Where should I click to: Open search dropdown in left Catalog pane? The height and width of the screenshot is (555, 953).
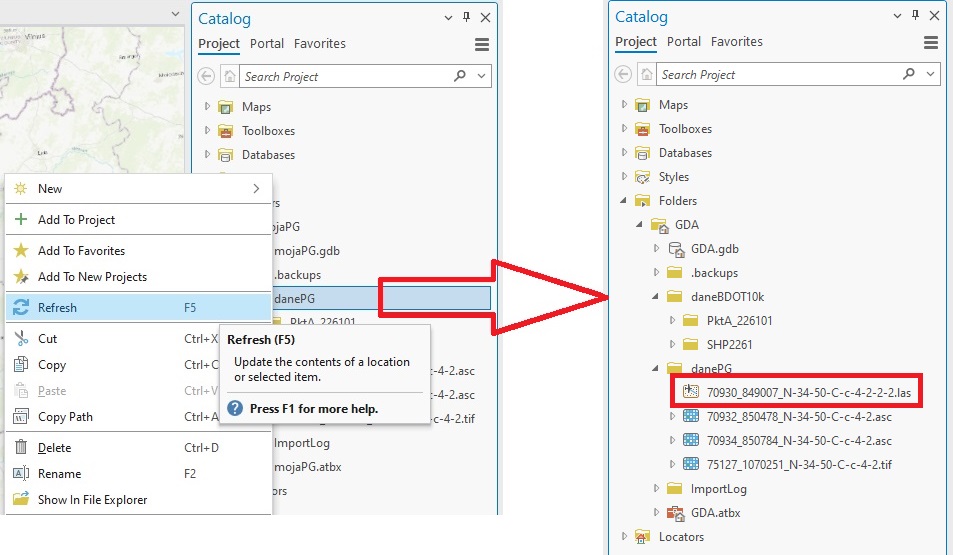click(482, 76)
